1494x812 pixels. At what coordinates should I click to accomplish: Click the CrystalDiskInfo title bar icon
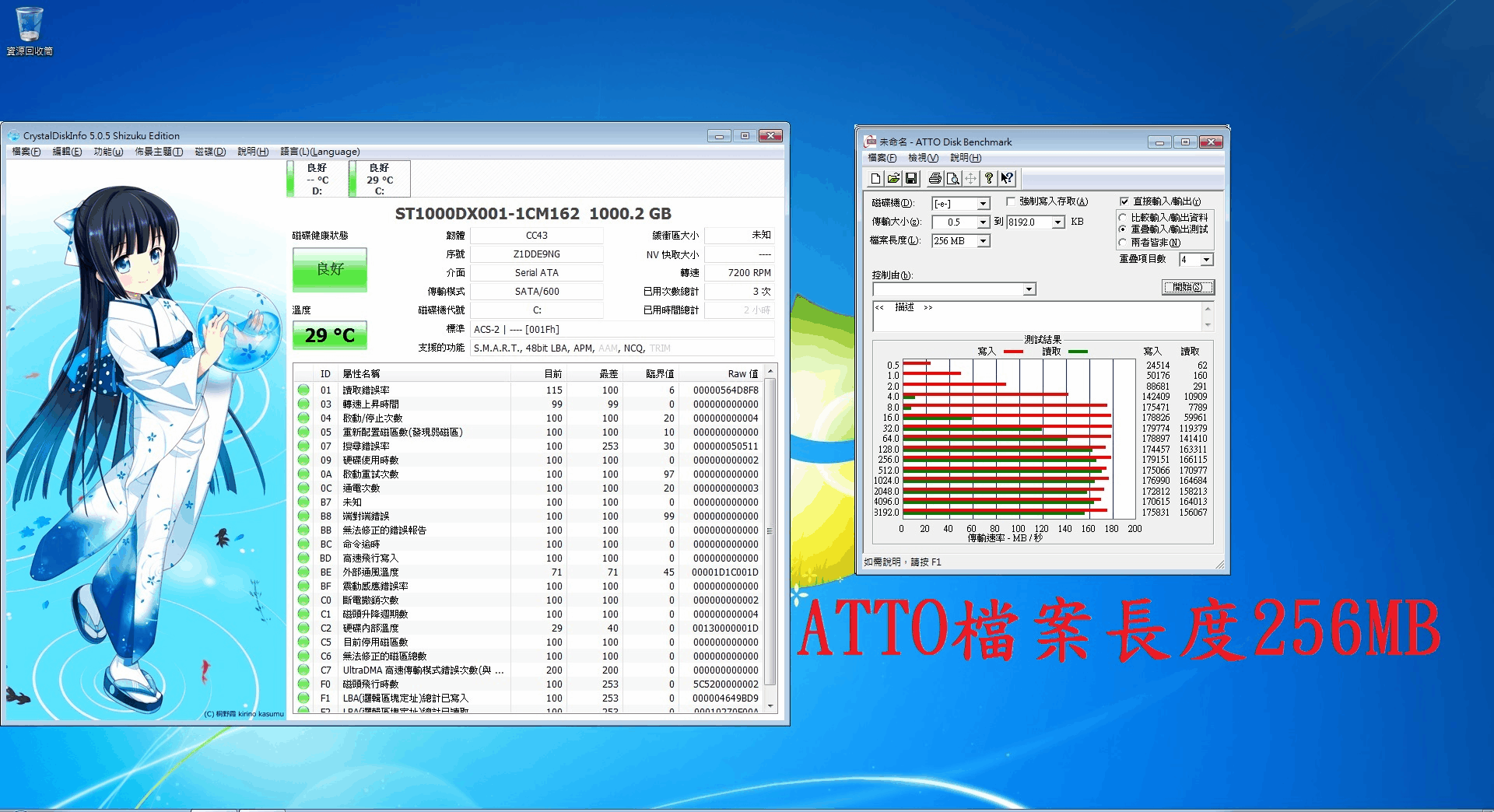pos(13,135)
